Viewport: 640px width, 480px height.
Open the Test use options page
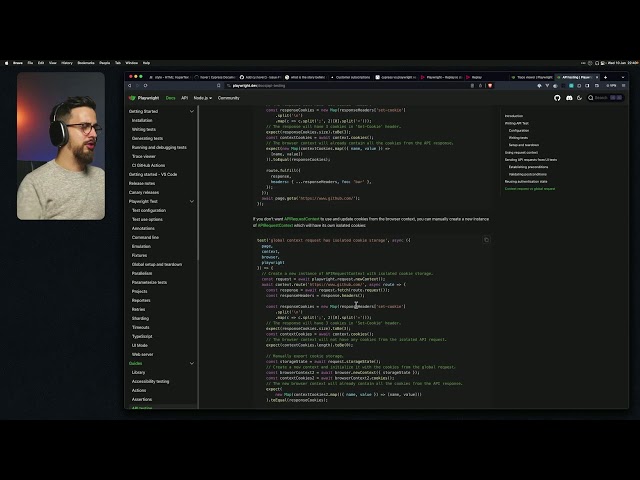tap(147, 219)
